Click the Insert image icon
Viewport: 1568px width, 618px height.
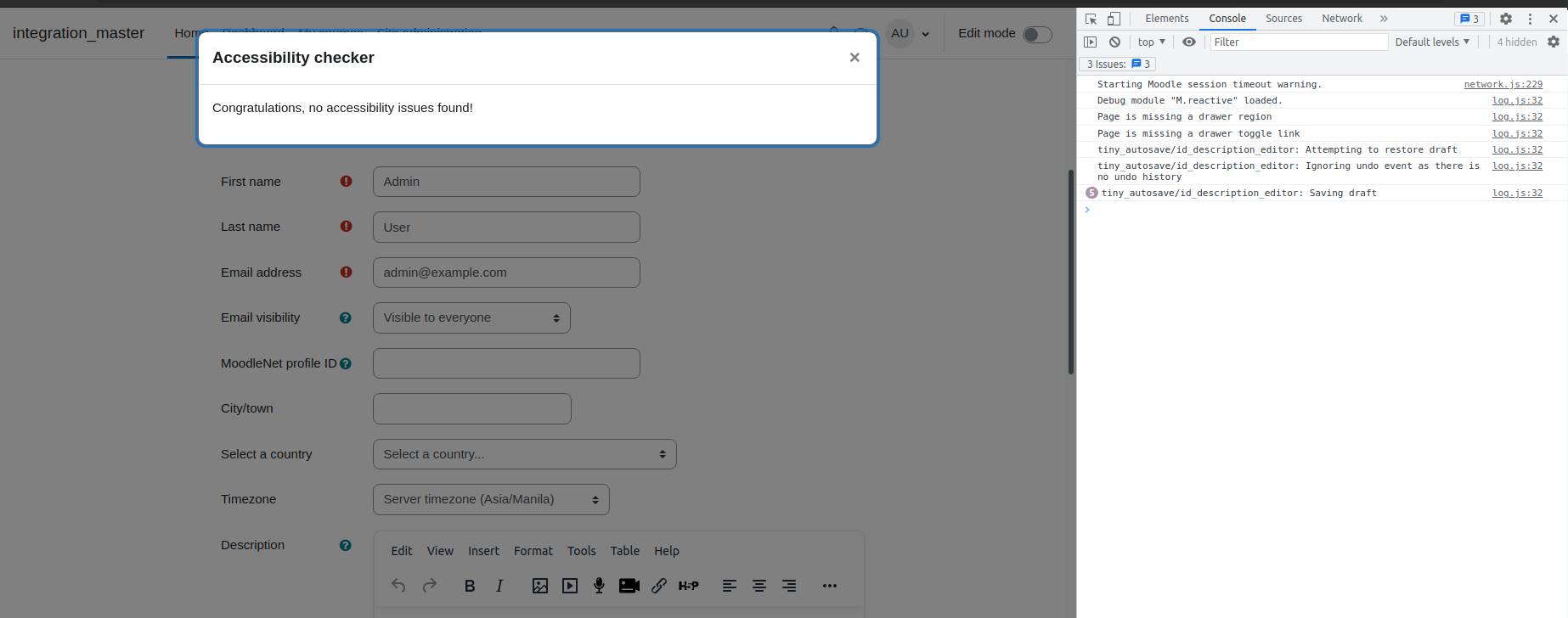point(540,586)
